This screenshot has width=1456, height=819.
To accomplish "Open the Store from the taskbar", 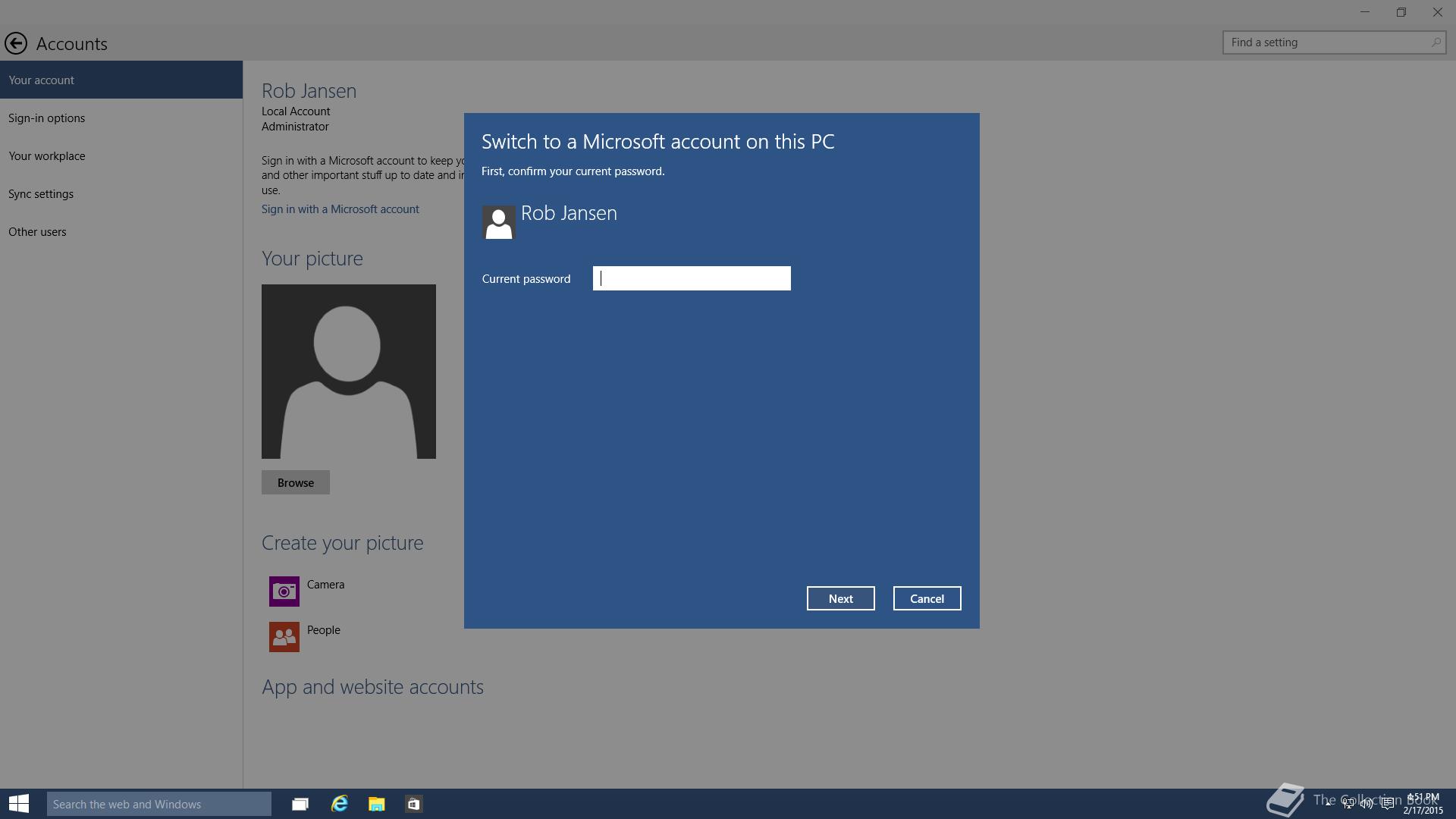I will click(414, 804).
